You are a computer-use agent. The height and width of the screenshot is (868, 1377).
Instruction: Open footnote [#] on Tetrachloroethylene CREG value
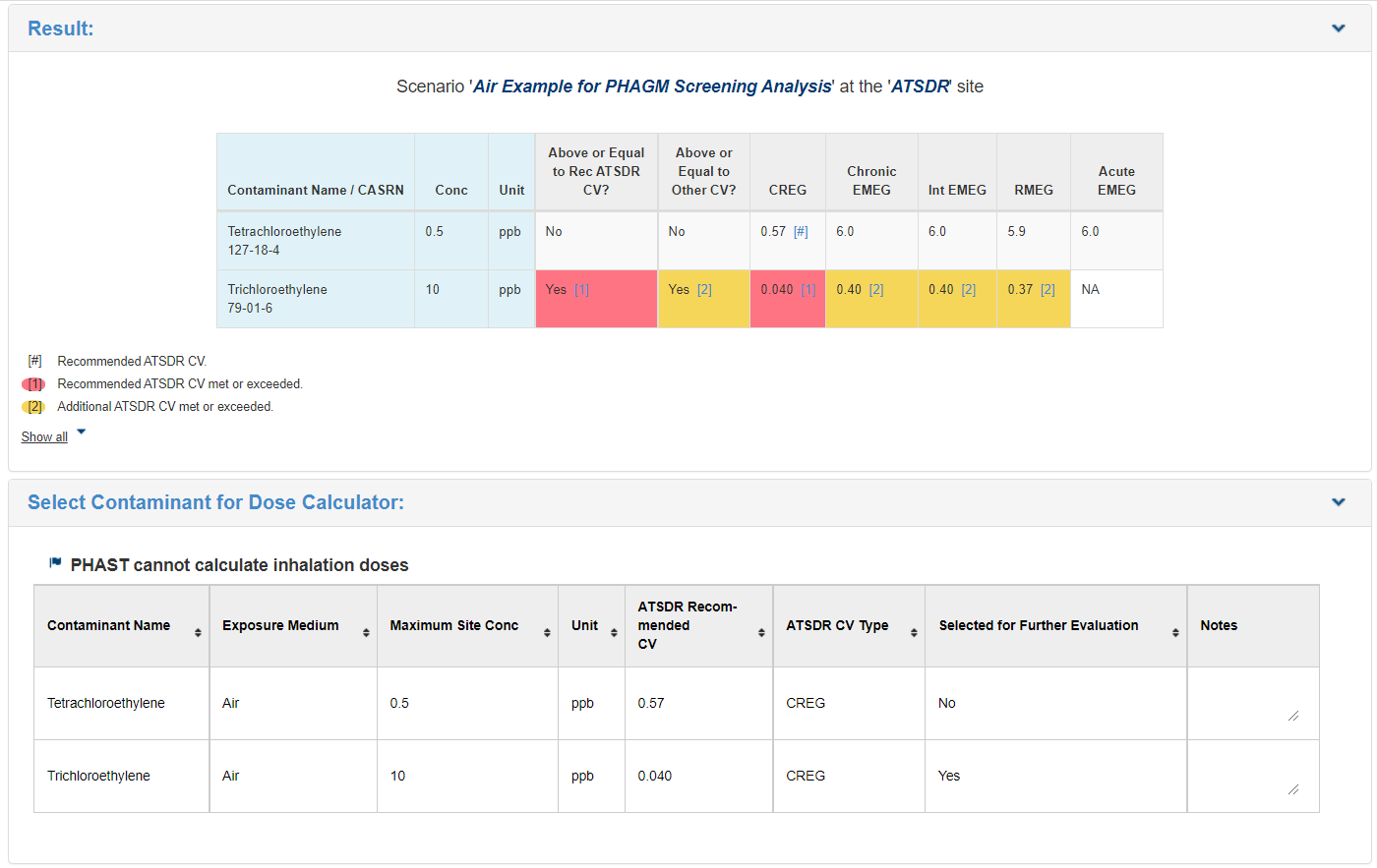tap(801, 232)
